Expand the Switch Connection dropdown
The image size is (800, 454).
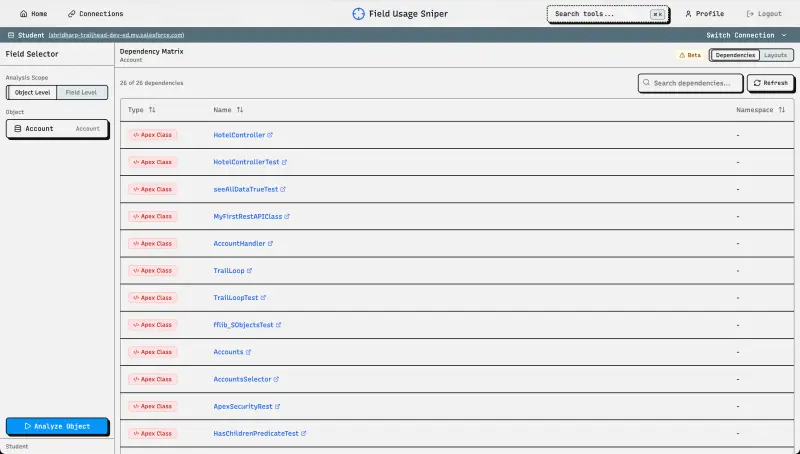(746, 35)
